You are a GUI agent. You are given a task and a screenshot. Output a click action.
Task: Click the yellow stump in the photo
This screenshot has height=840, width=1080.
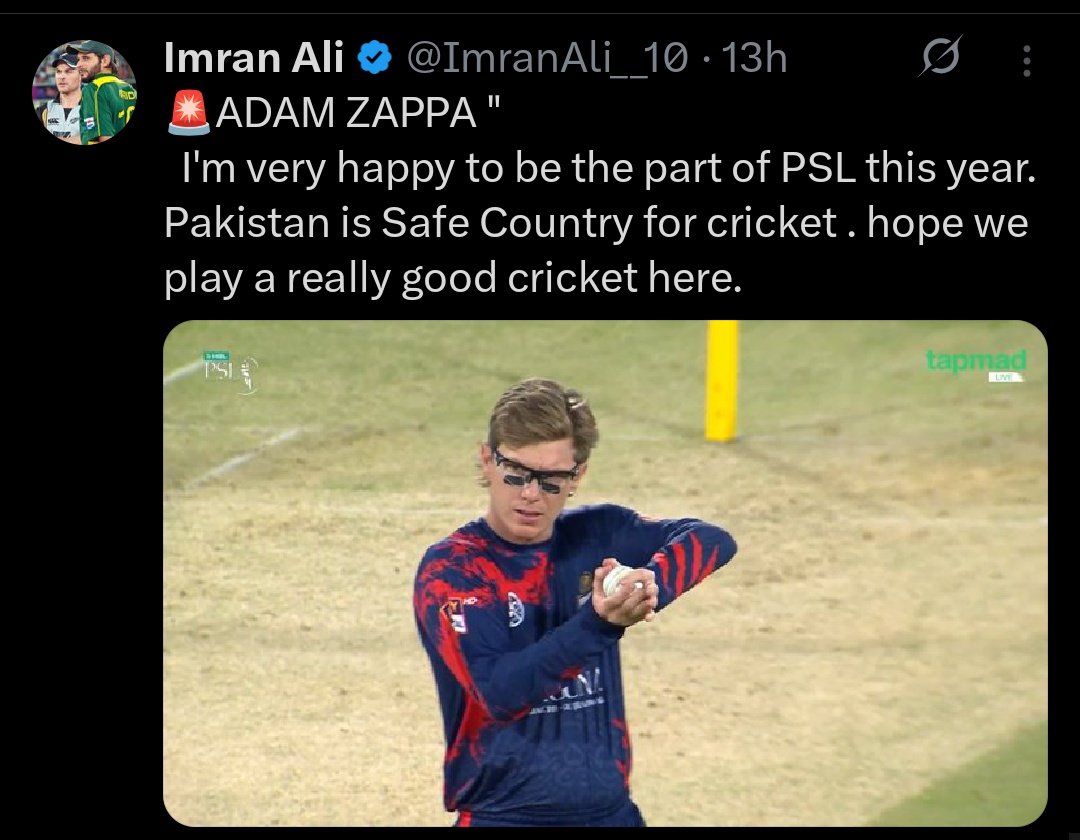[x=721, y=380]
